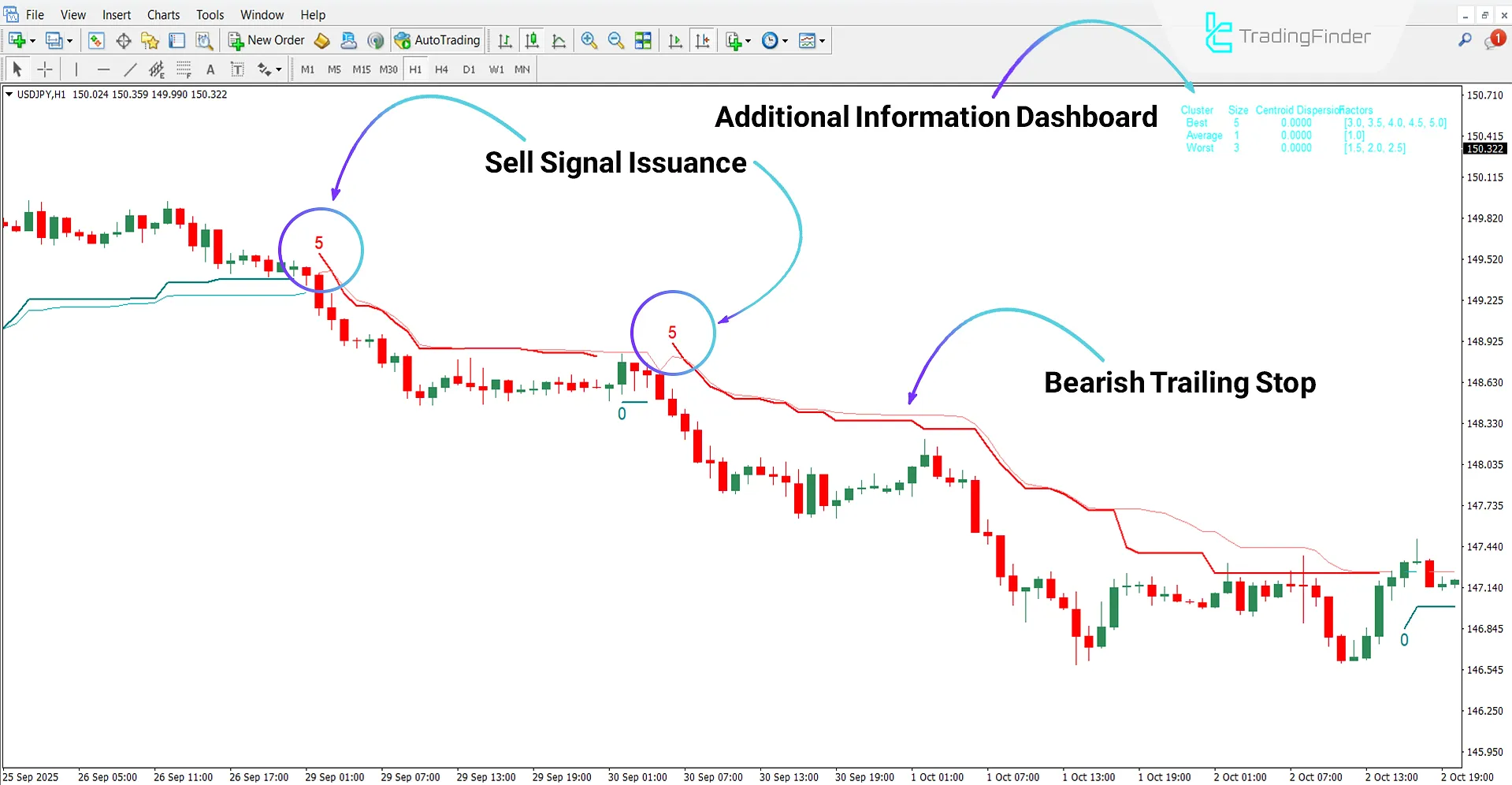
Task: Switch timeframe to H4
Action: 441,69
